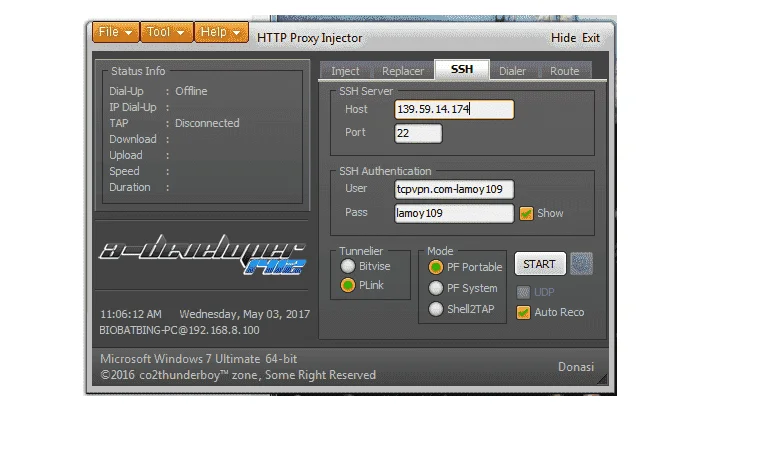Click Hide in the title bar

pyautogui.click(x=563, y=38)
